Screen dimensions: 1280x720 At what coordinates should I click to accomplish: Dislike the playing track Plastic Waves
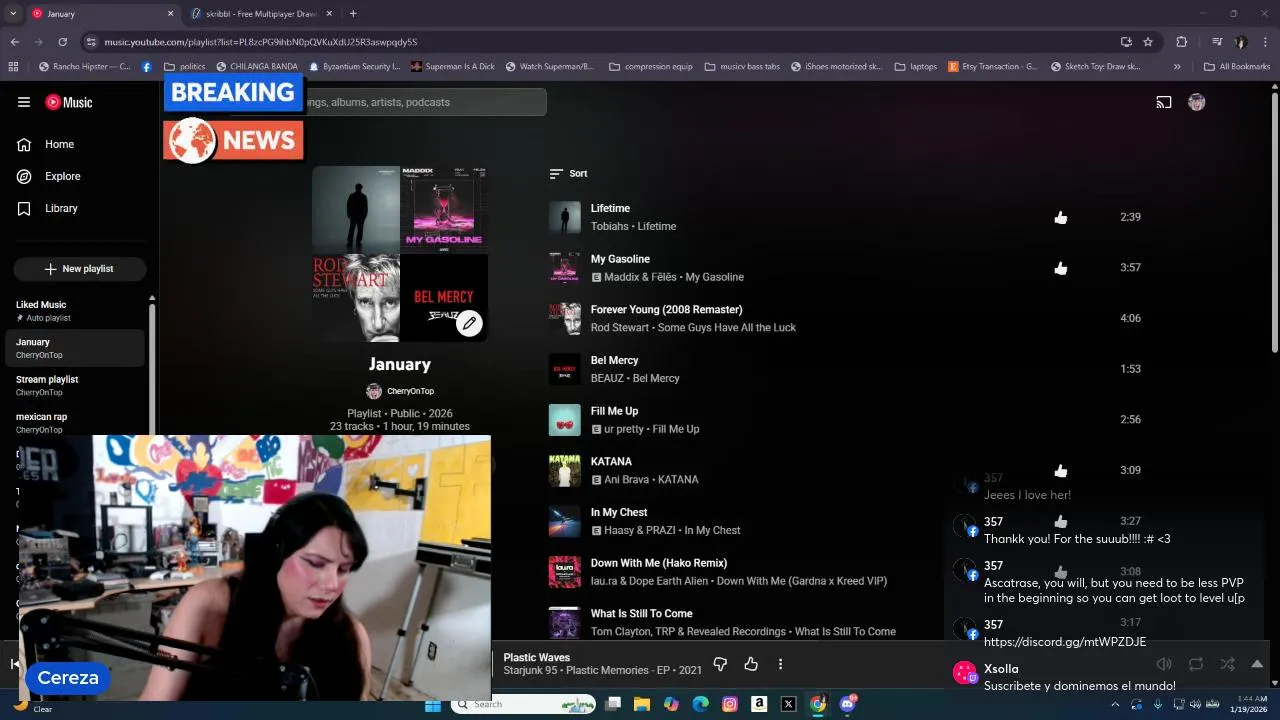720,664
